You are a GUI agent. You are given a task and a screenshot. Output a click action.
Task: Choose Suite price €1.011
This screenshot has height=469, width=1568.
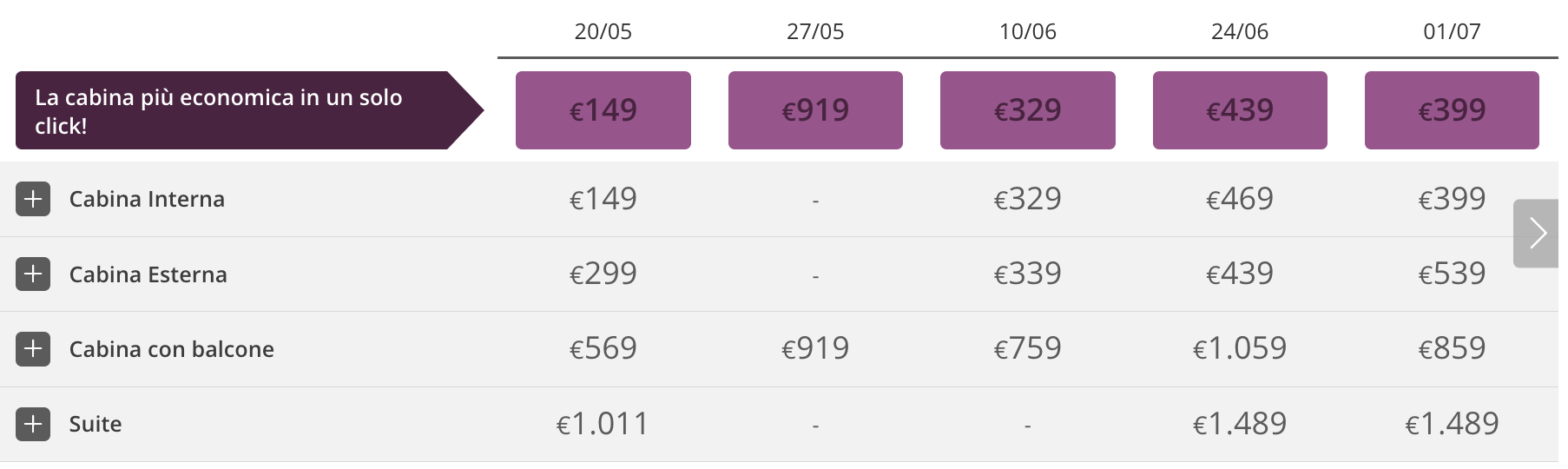603,424
